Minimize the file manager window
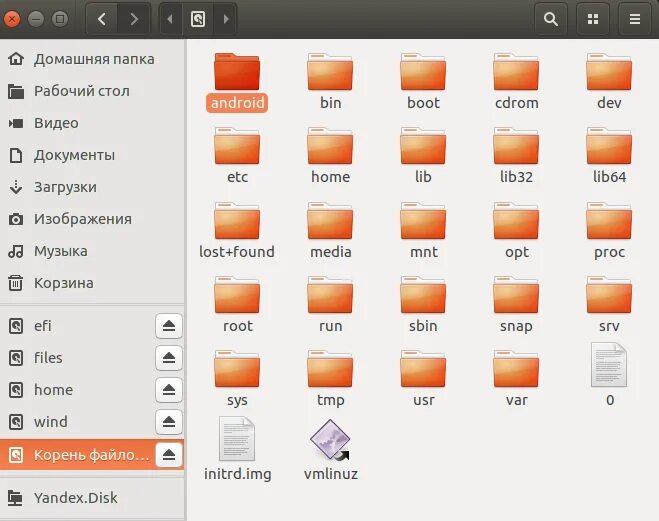 point(36,19)
